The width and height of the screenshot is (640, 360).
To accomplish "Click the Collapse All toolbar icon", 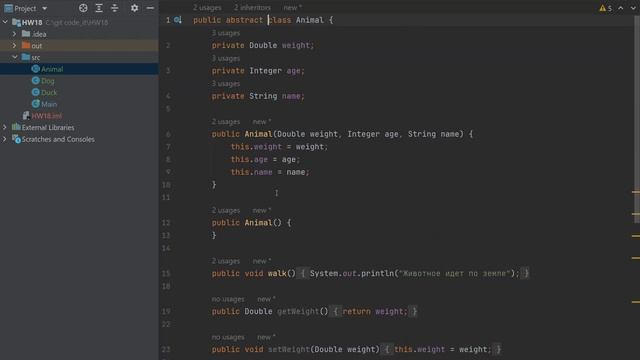I will tap(115, 8).
